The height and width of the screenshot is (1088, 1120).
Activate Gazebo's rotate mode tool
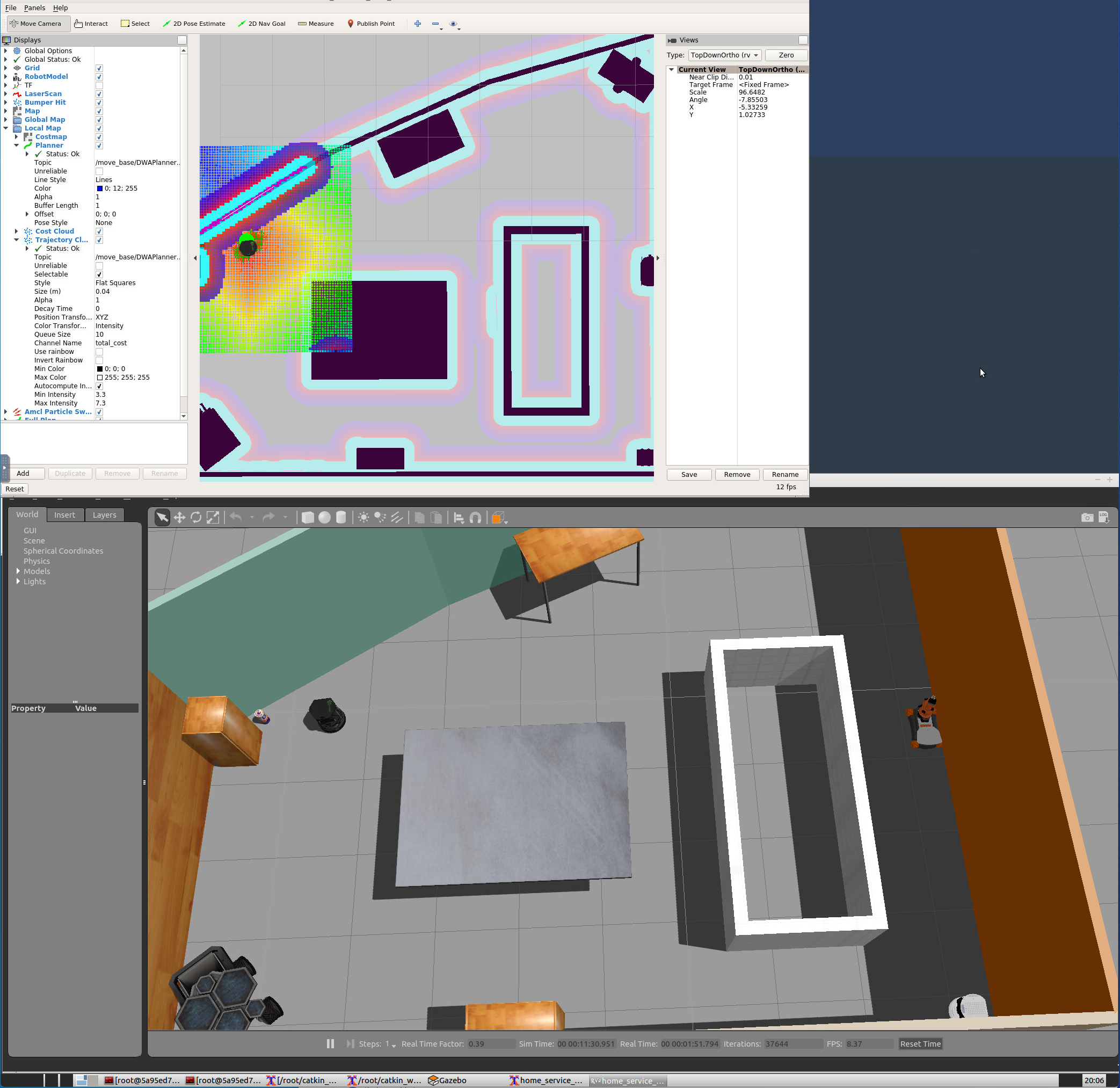[x=196, y=518]
